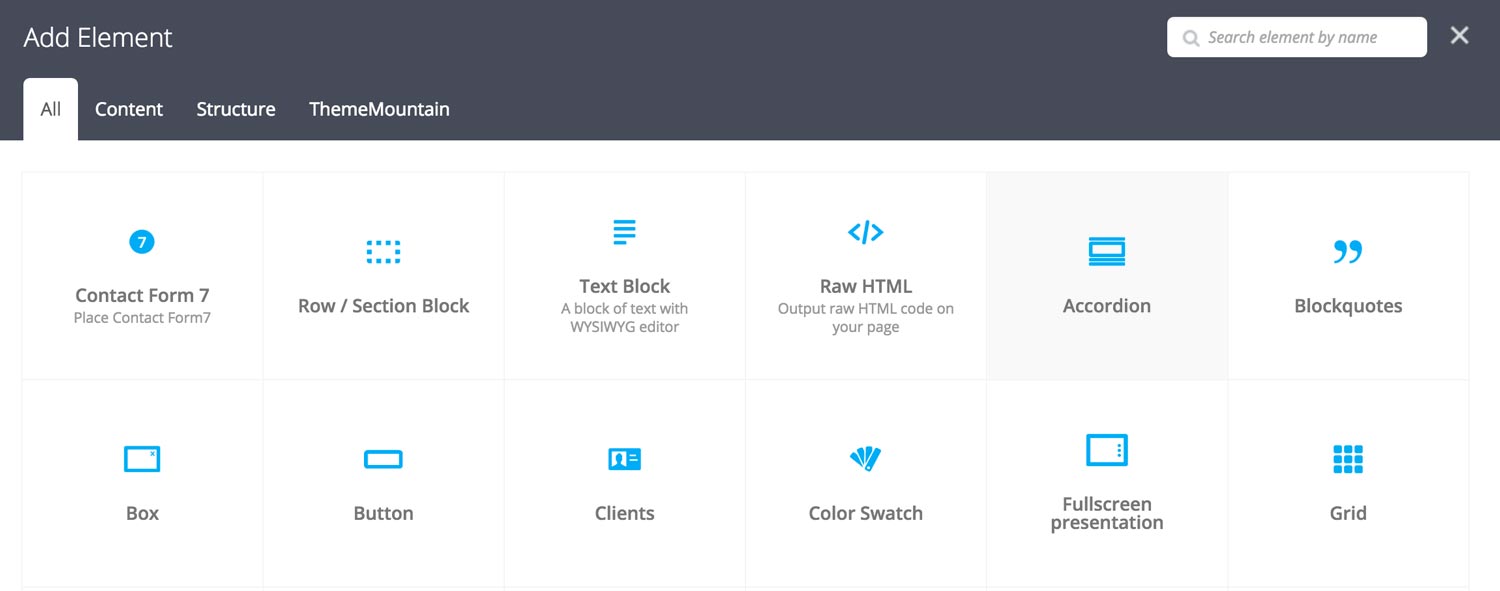The image size is (1500, 591).
Task: Select the Box element icon
Action: (142, 459)
